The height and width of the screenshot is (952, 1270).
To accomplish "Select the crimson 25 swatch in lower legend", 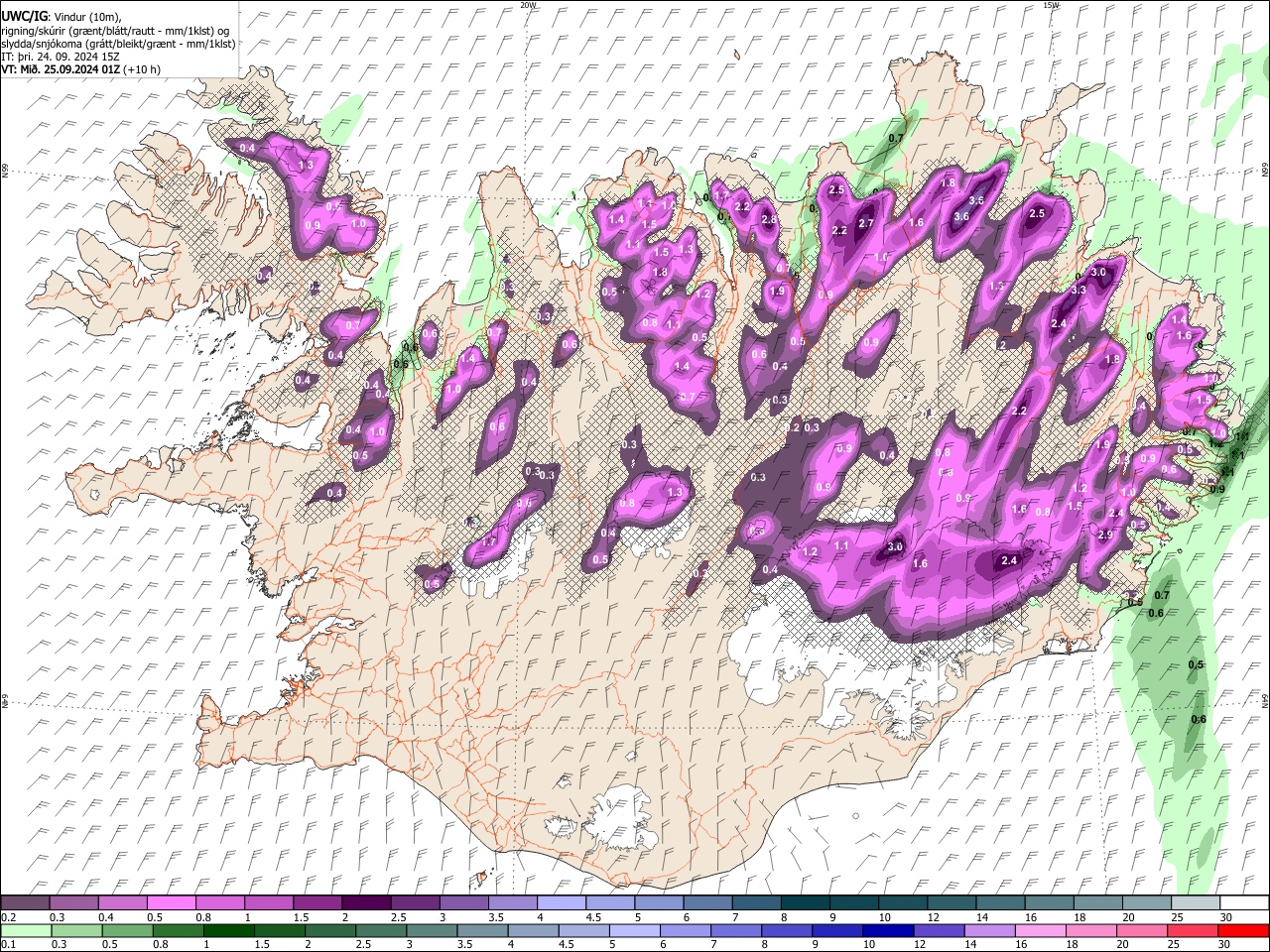I will click(x=1192, y=930).
